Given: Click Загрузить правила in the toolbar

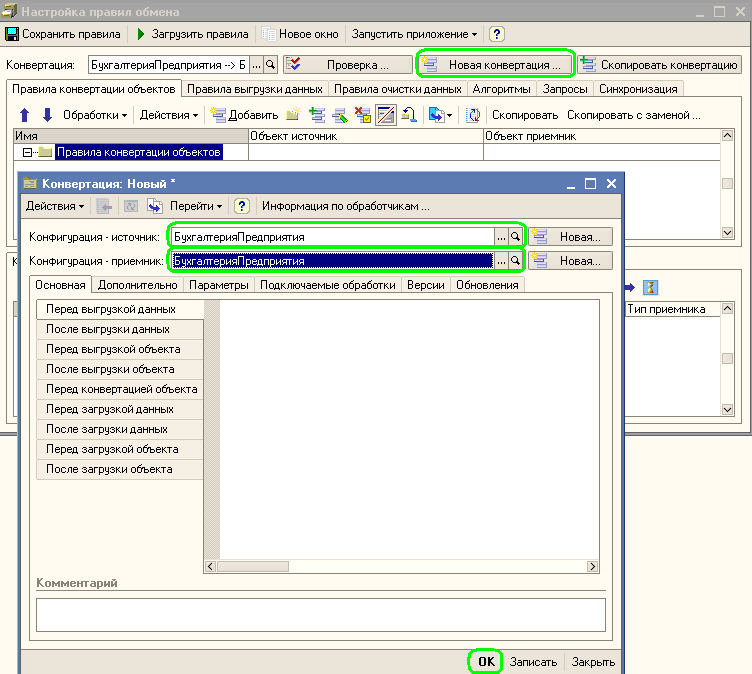Looking at the screenshot, I should (192, 34).
